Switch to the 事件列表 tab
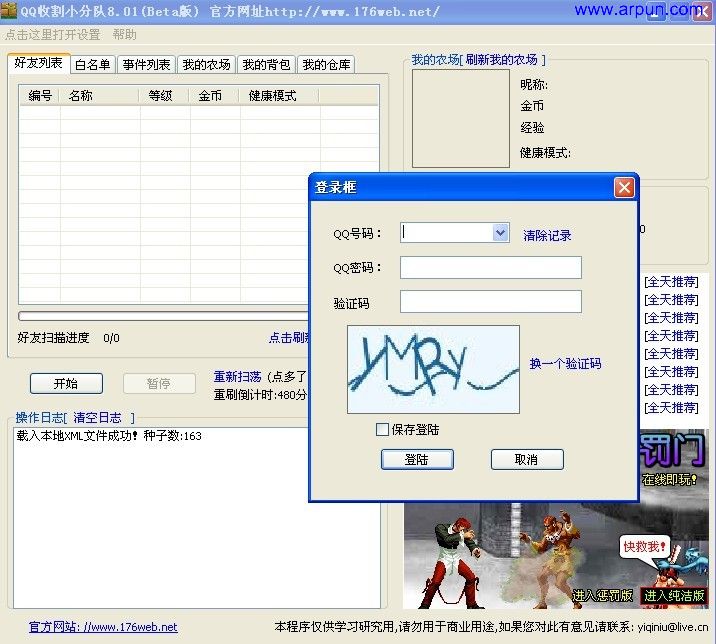 tap(146, 65)
